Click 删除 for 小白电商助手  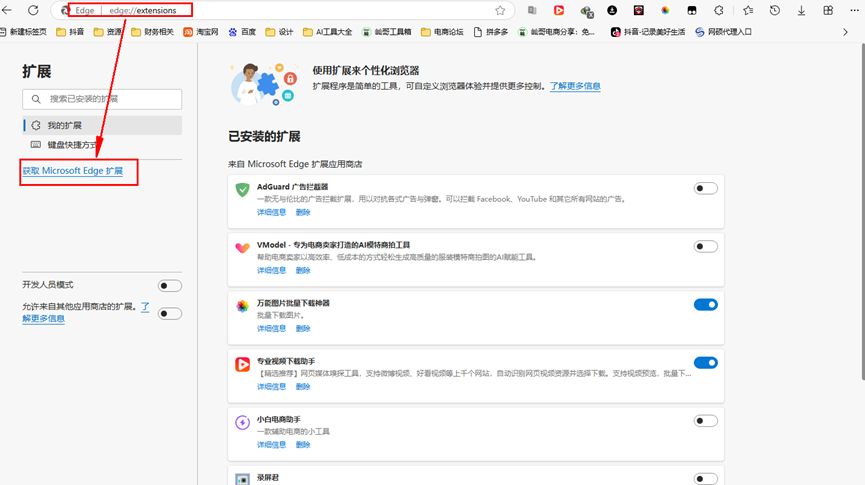coord(303,445)
